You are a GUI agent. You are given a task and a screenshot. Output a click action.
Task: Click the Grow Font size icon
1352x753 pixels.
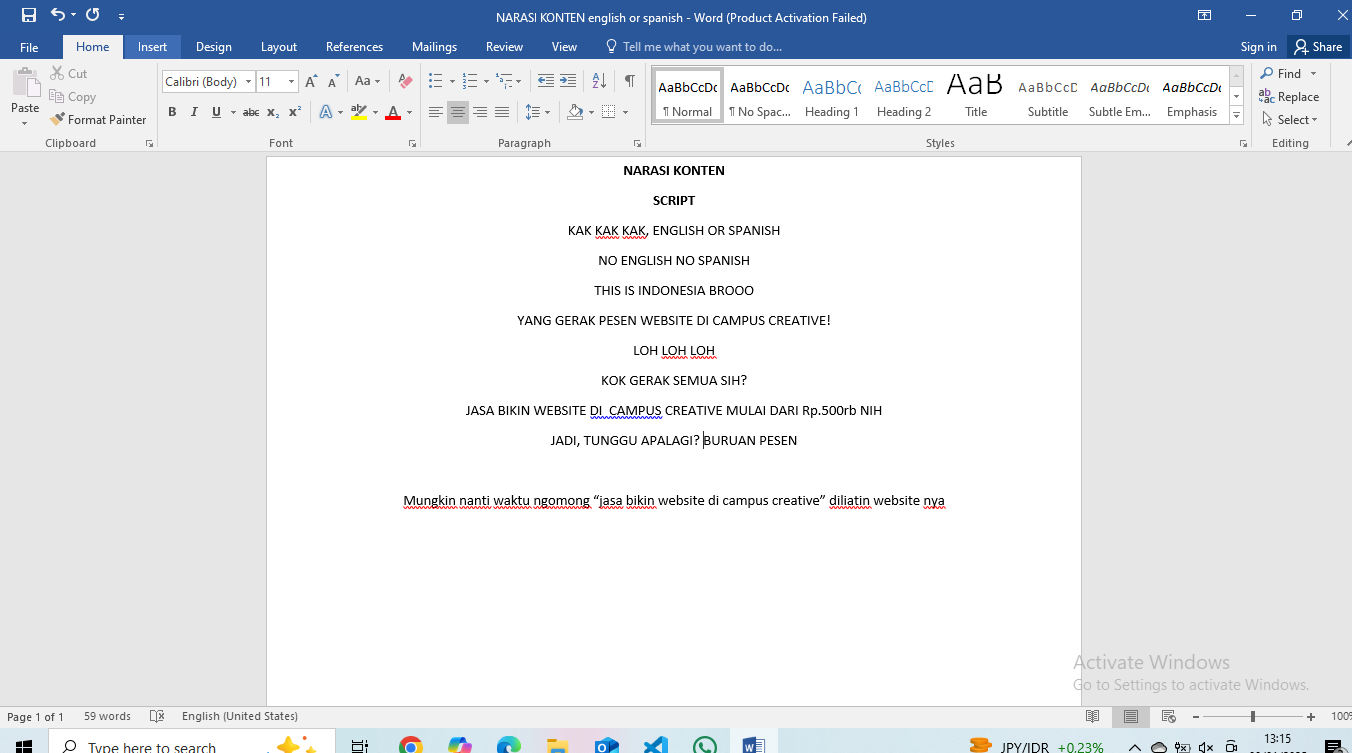tap(311, 81)
